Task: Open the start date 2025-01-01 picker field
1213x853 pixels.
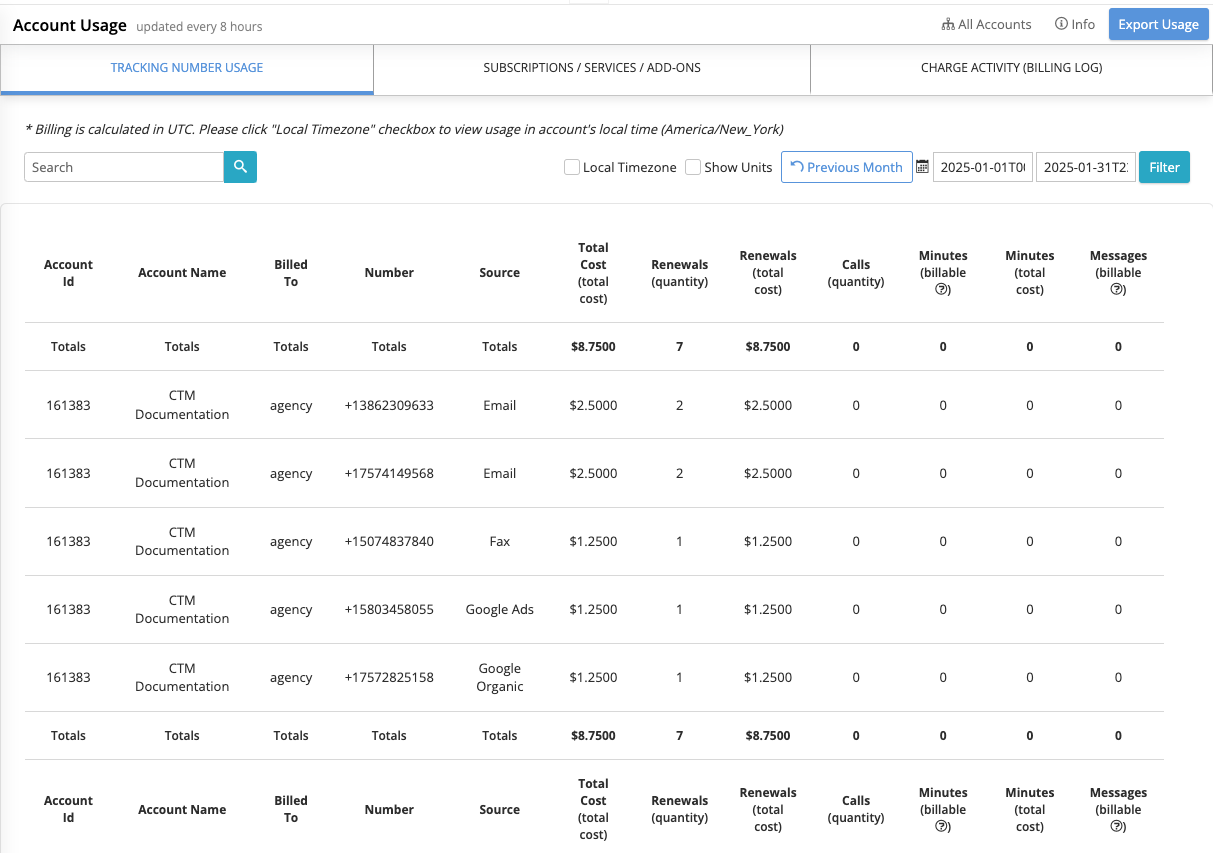Action: coord(982,167)
